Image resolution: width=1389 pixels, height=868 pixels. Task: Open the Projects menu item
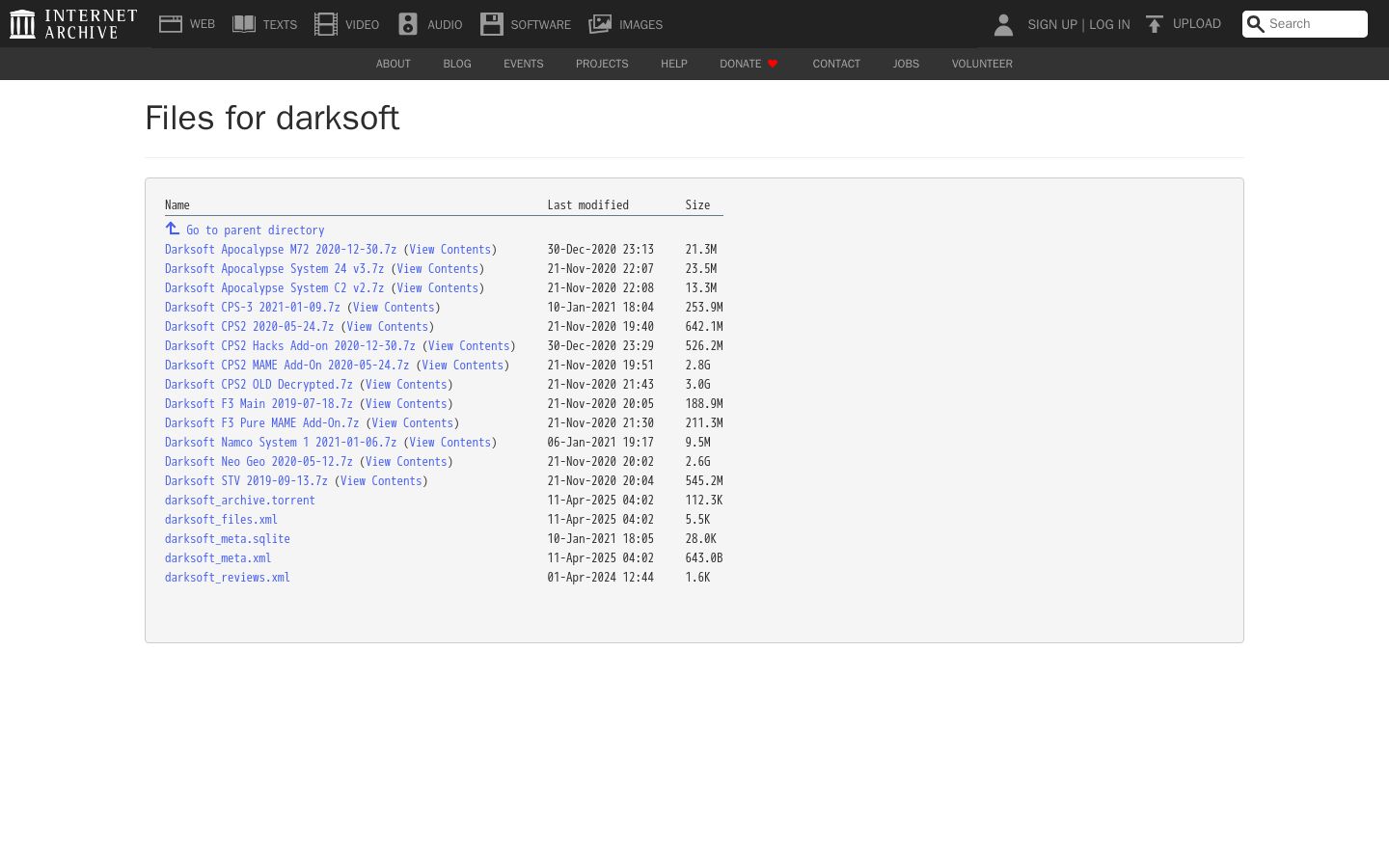tap(602, 64)
